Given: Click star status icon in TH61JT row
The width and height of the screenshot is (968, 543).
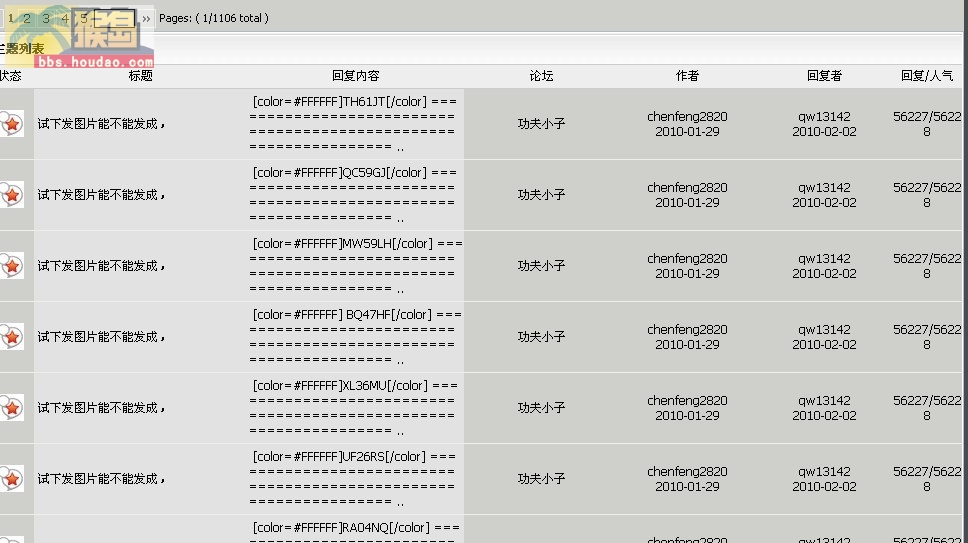Looking at the screenshot, I should pos(11,124).
